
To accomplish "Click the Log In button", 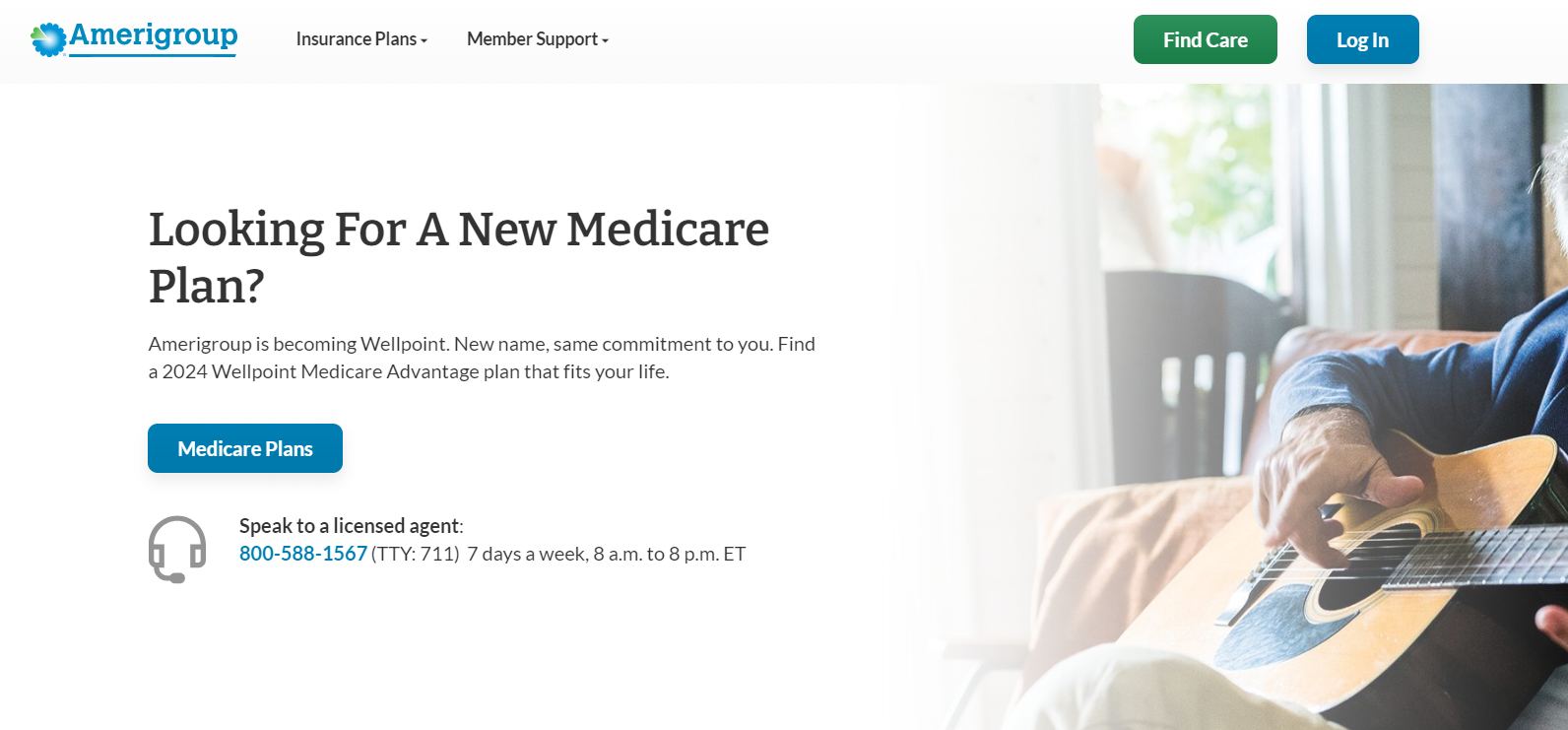I will 1362,39.
